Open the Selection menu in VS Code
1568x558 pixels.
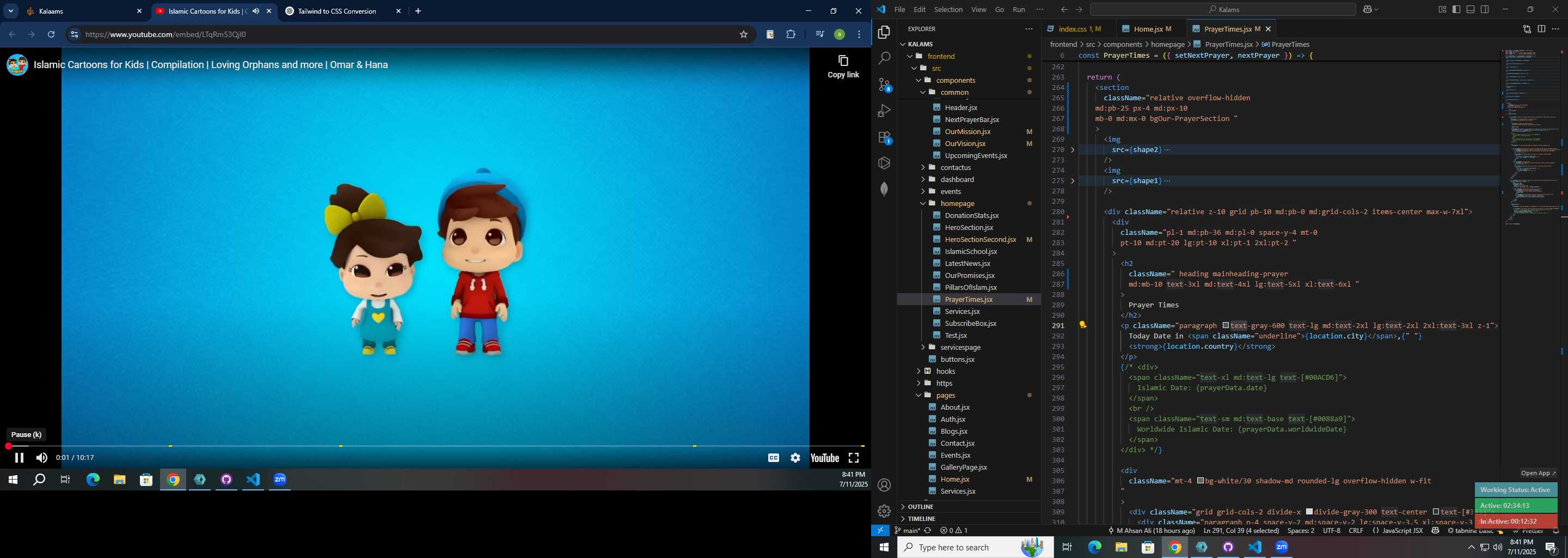click(x=948, y=10)
